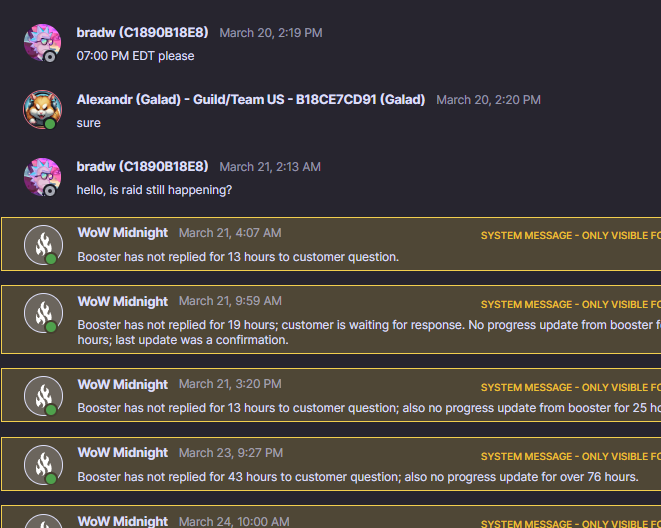This screenshot has width=661, height=528.
Task: Click WoW Midnight flame avatar from March 23
Action: (43, 465)
